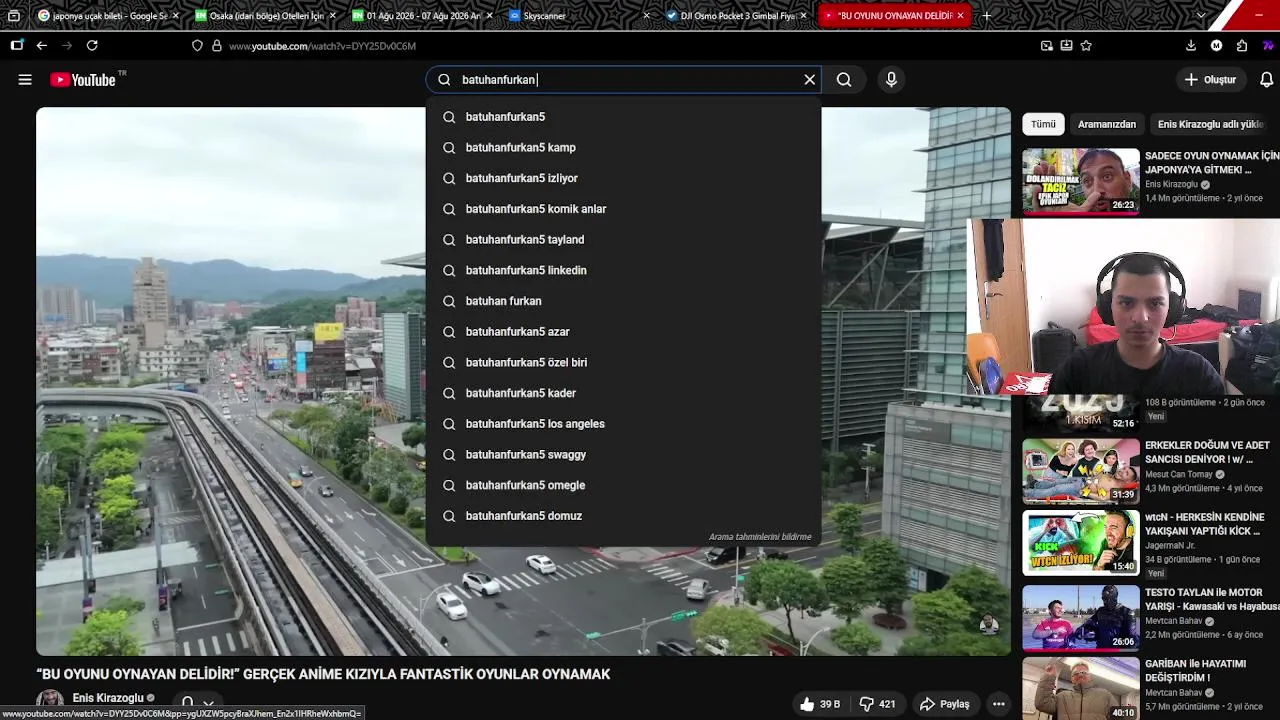This screenshot has width=1280, height=720.
Task: Switch to Osaka Otelleri tab
Action: 265,16
